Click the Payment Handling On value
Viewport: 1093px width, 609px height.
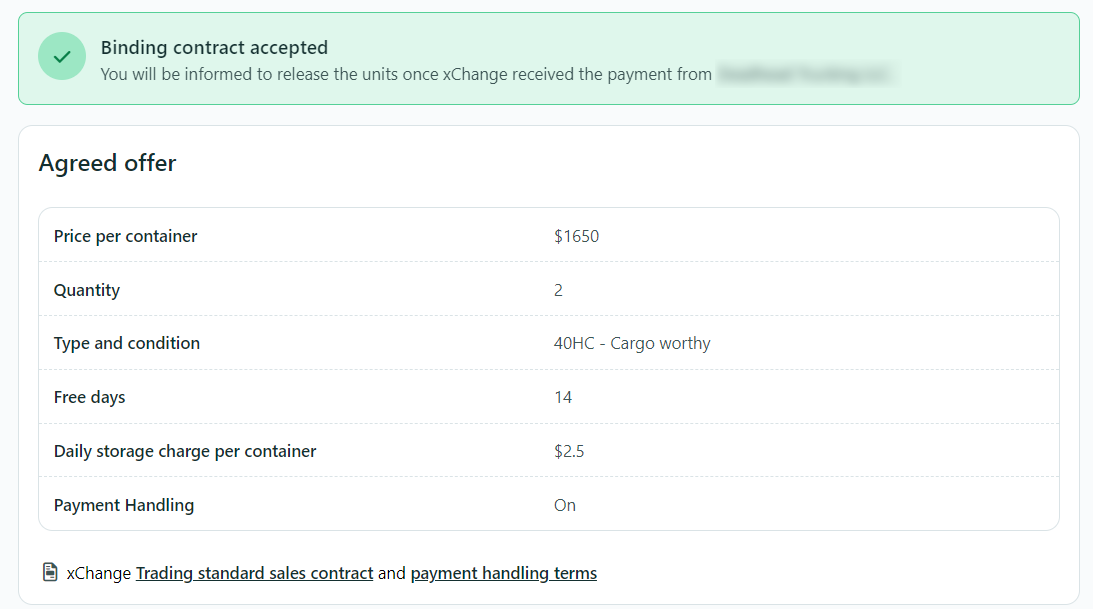(x=565, y=505)
